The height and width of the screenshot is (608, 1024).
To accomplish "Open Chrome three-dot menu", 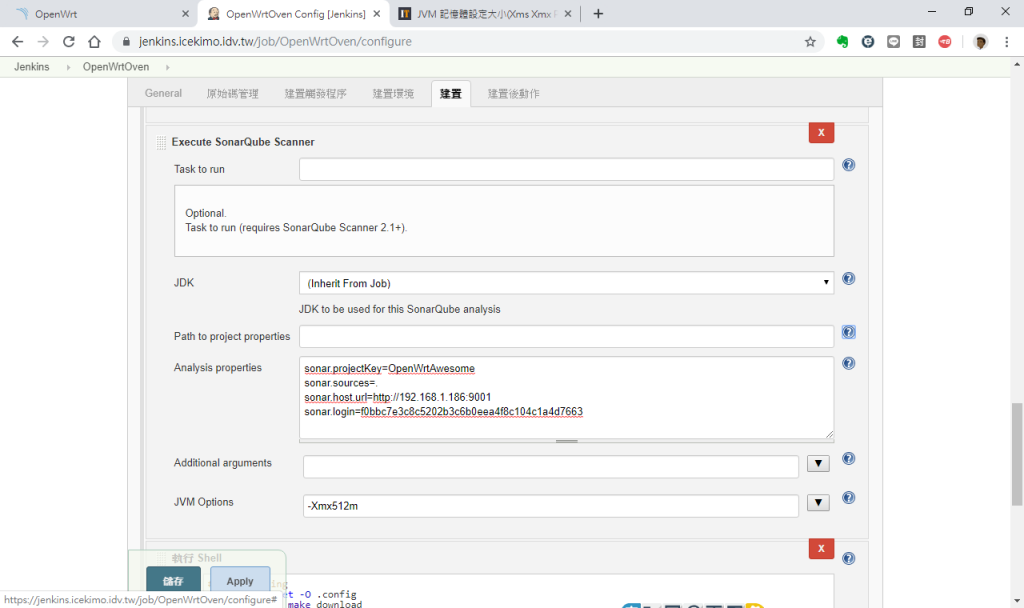I will (1006, 42).
